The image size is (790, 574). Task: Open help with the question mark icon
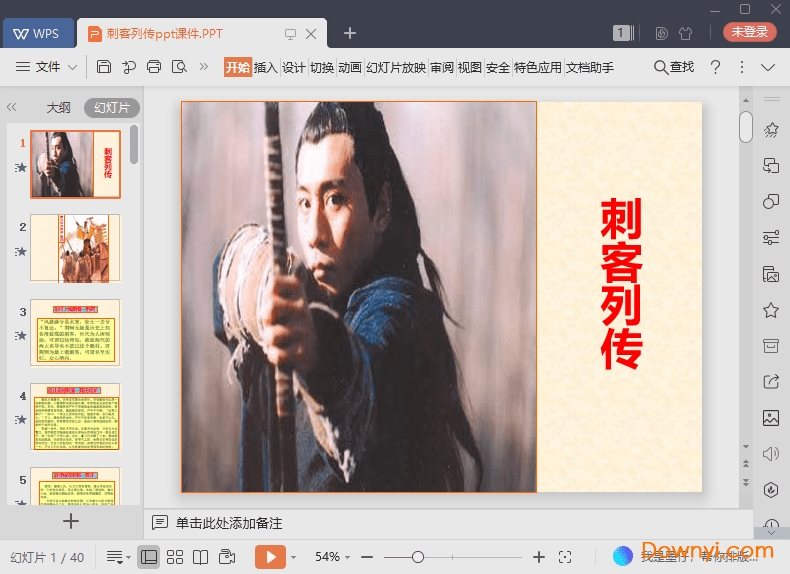click(x=715, y=67)
